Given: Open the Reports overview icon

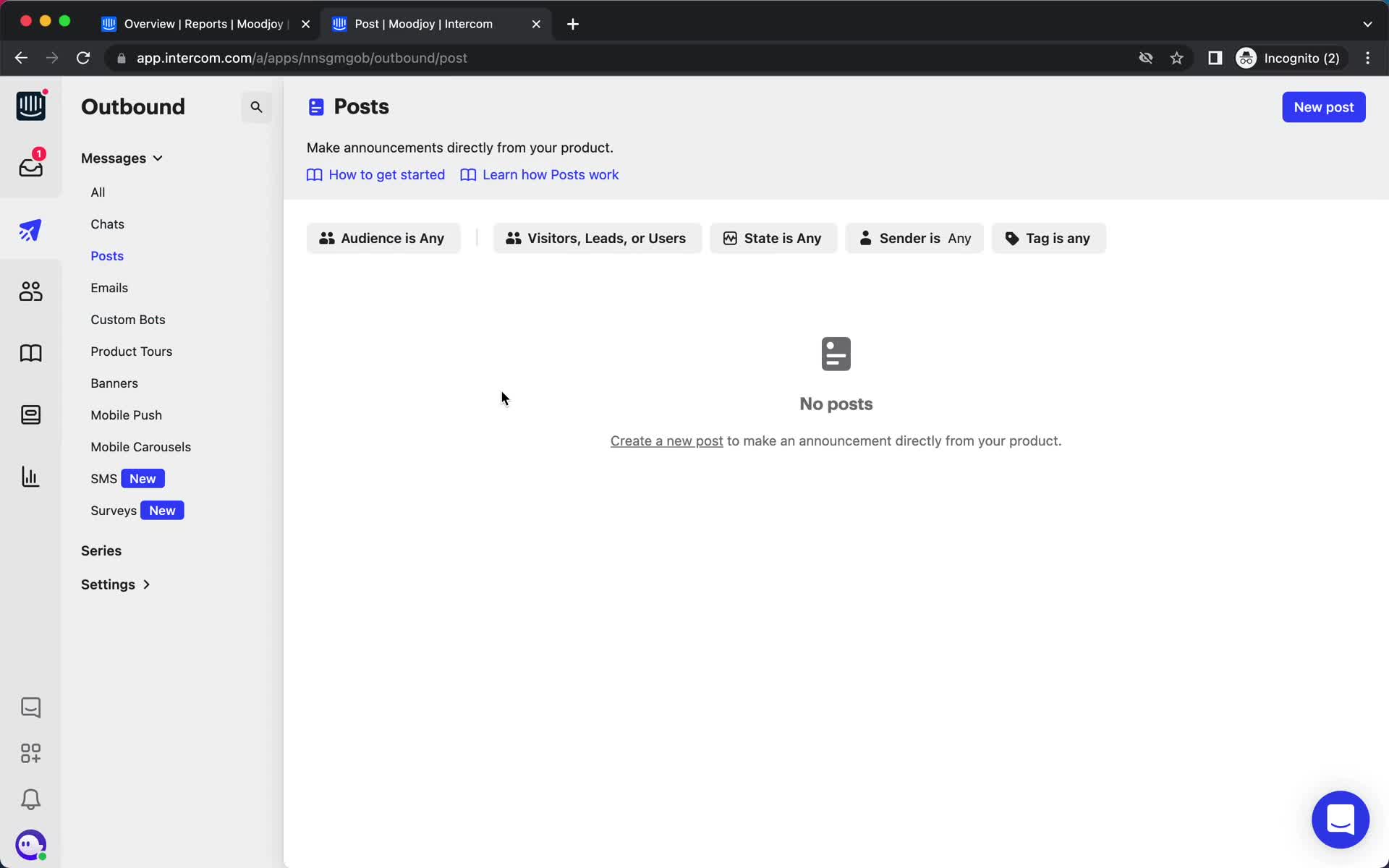Looking at the screenshot, I should 30,477.
